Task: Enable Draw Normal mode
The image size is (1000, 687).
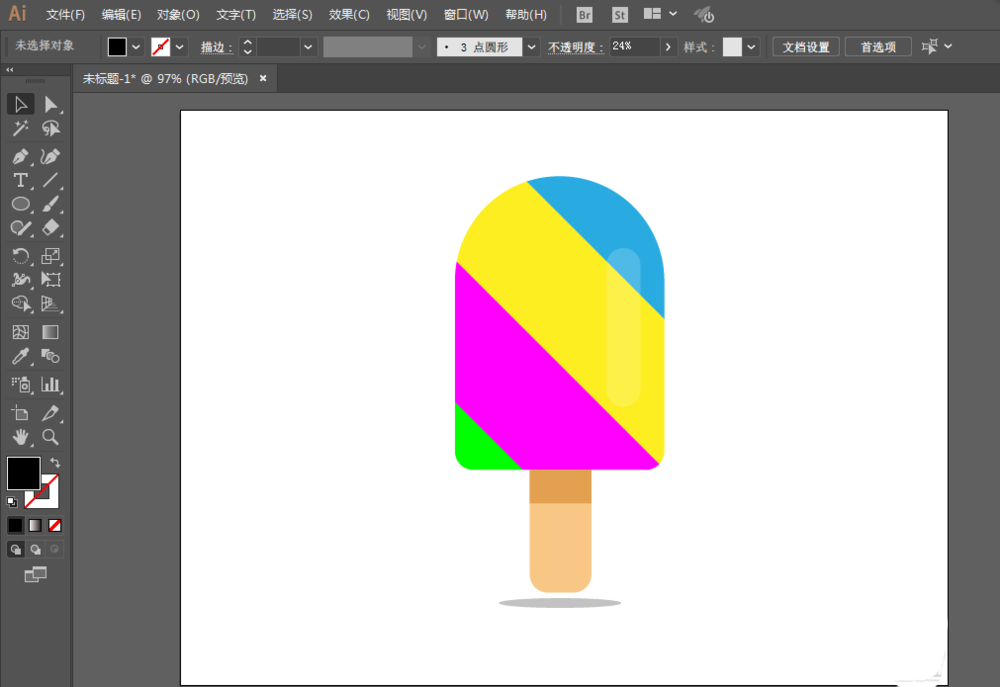Action: (15, 549)
